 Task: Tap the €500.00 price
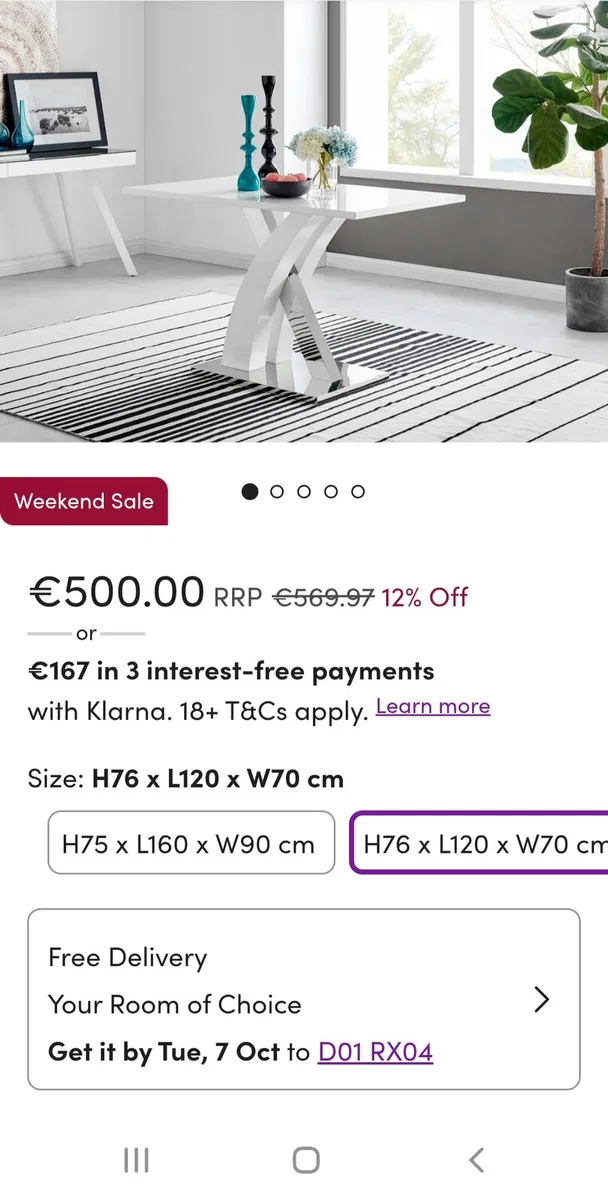click(116, 593)
